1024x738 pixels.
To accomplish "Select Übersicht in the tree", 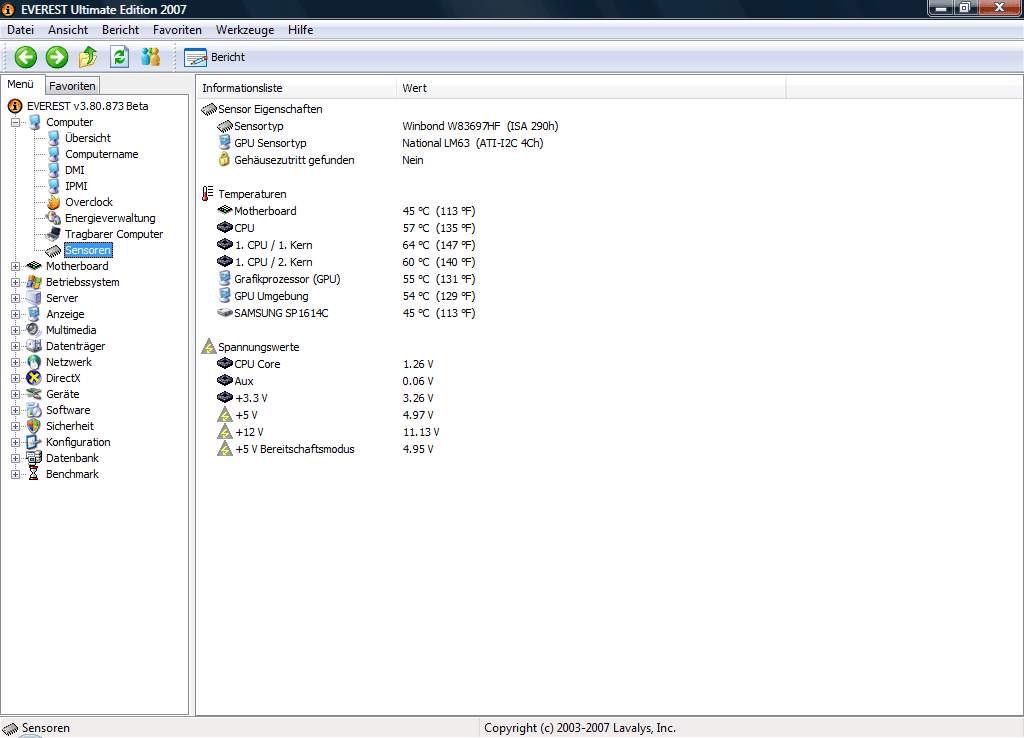I will (88, 138).
